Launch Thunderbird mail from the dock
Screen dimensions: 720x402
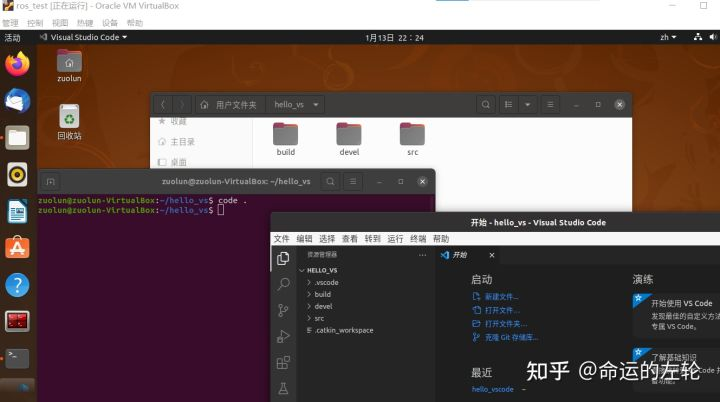tap(17, 101)
